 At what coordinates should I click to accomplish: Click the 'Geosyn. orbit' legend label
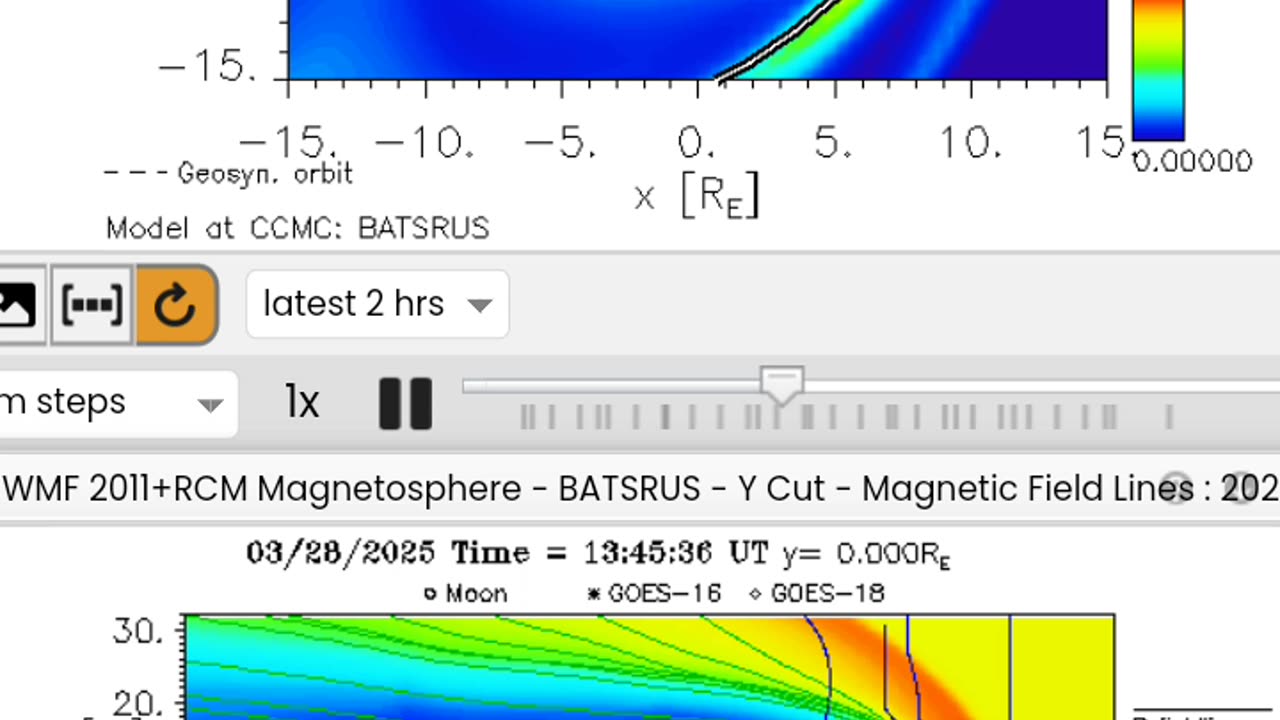point(265,173)
